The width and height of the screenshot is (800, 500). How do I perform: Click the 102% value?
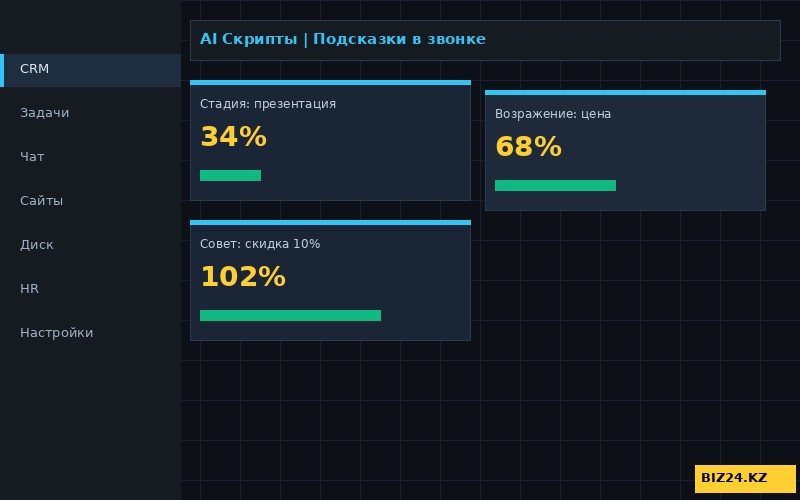pos(243,277)
